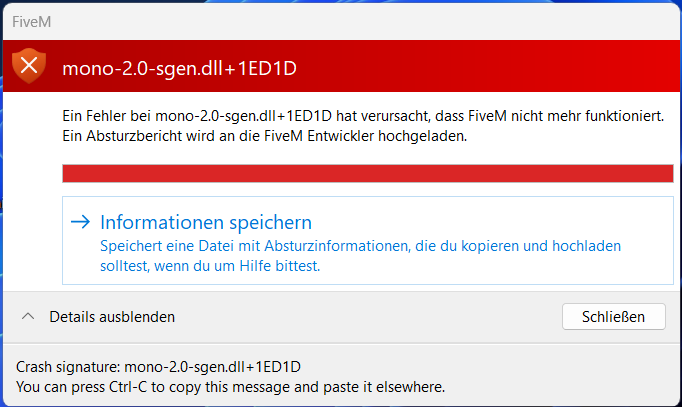This screenshot has width=682, height=407.
Task: Select the mono-2.0-sgen.dll+1ED1D red heading
Action: pyautogui.click(x=180, y=68)
